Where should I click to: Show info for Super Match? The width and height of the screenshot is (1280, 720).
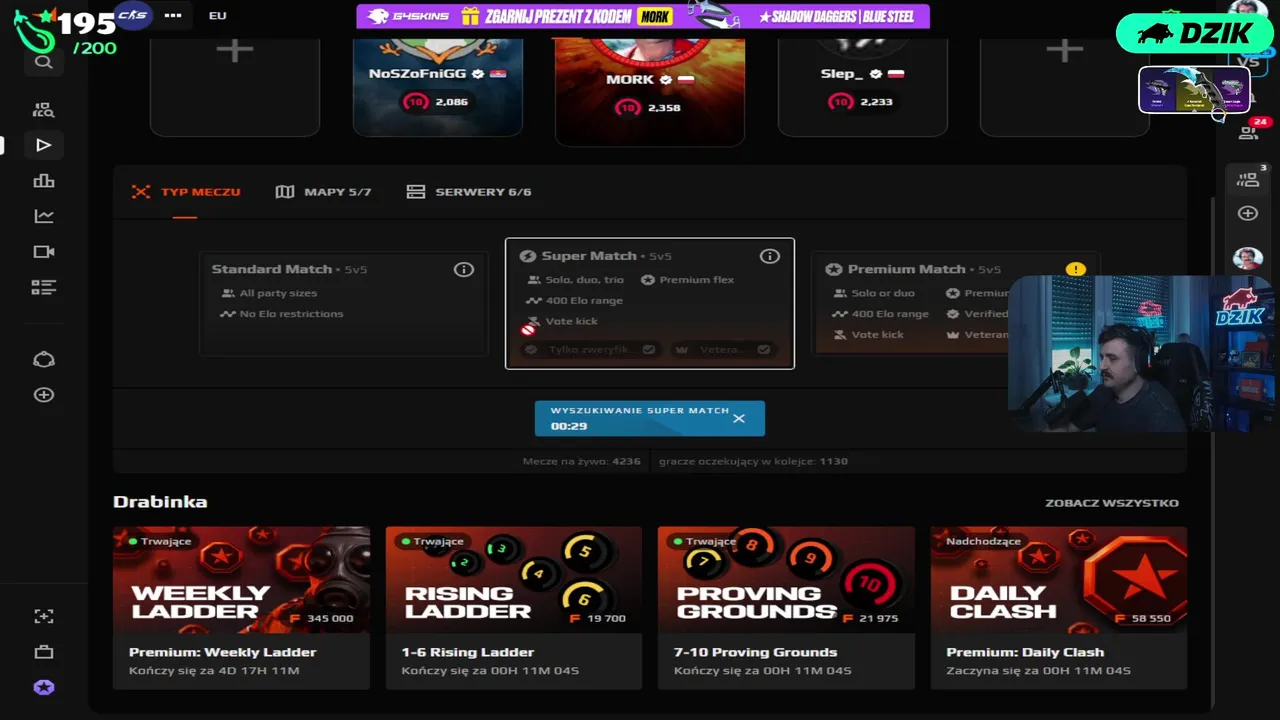769,256
